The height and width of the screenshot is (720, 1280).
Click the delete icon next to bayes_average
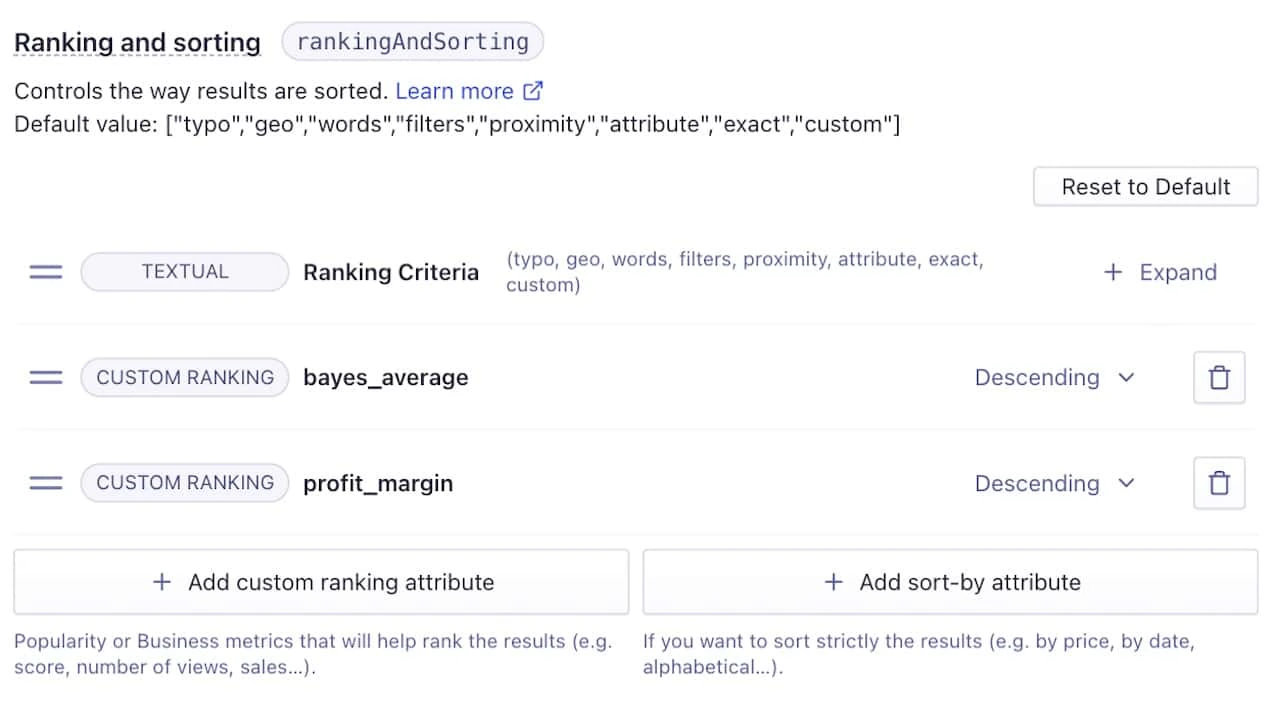1219,377
